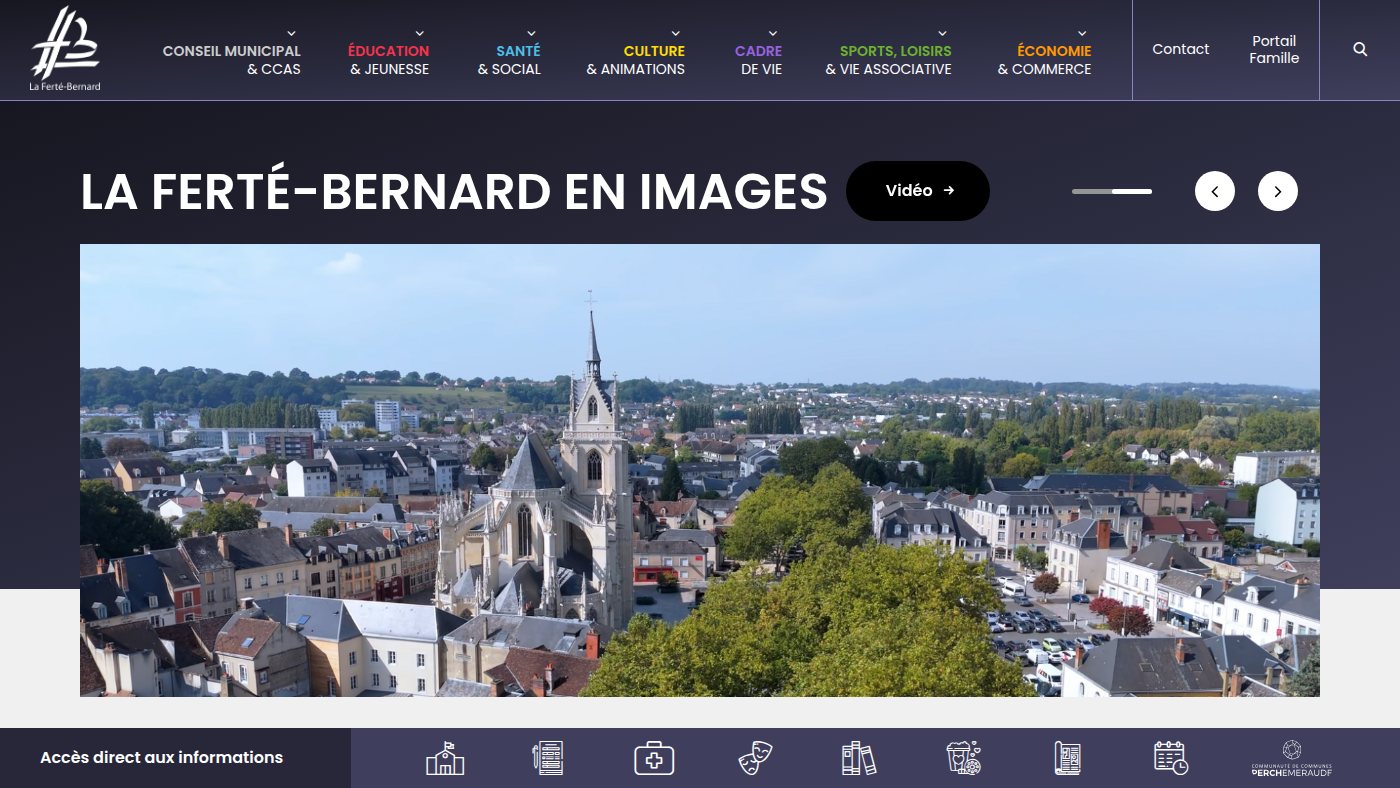
Task: Click the Contact link
Action: coord(1181,49)
